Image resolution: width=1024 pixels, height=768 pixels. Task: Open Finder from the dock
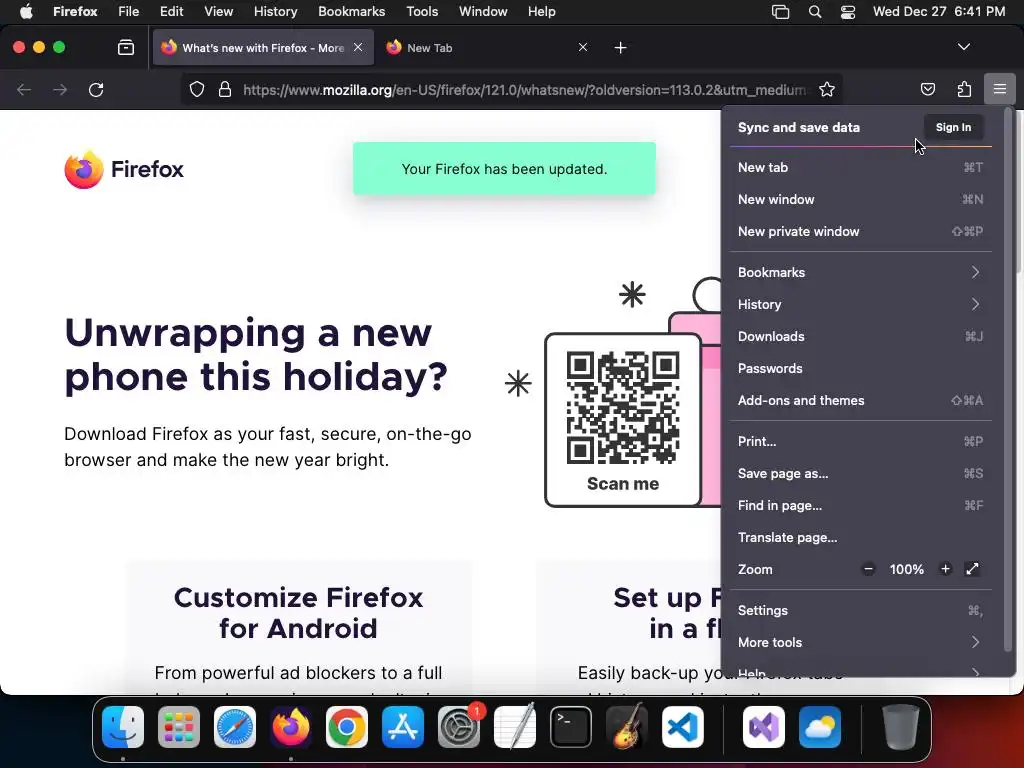(123, 727)
